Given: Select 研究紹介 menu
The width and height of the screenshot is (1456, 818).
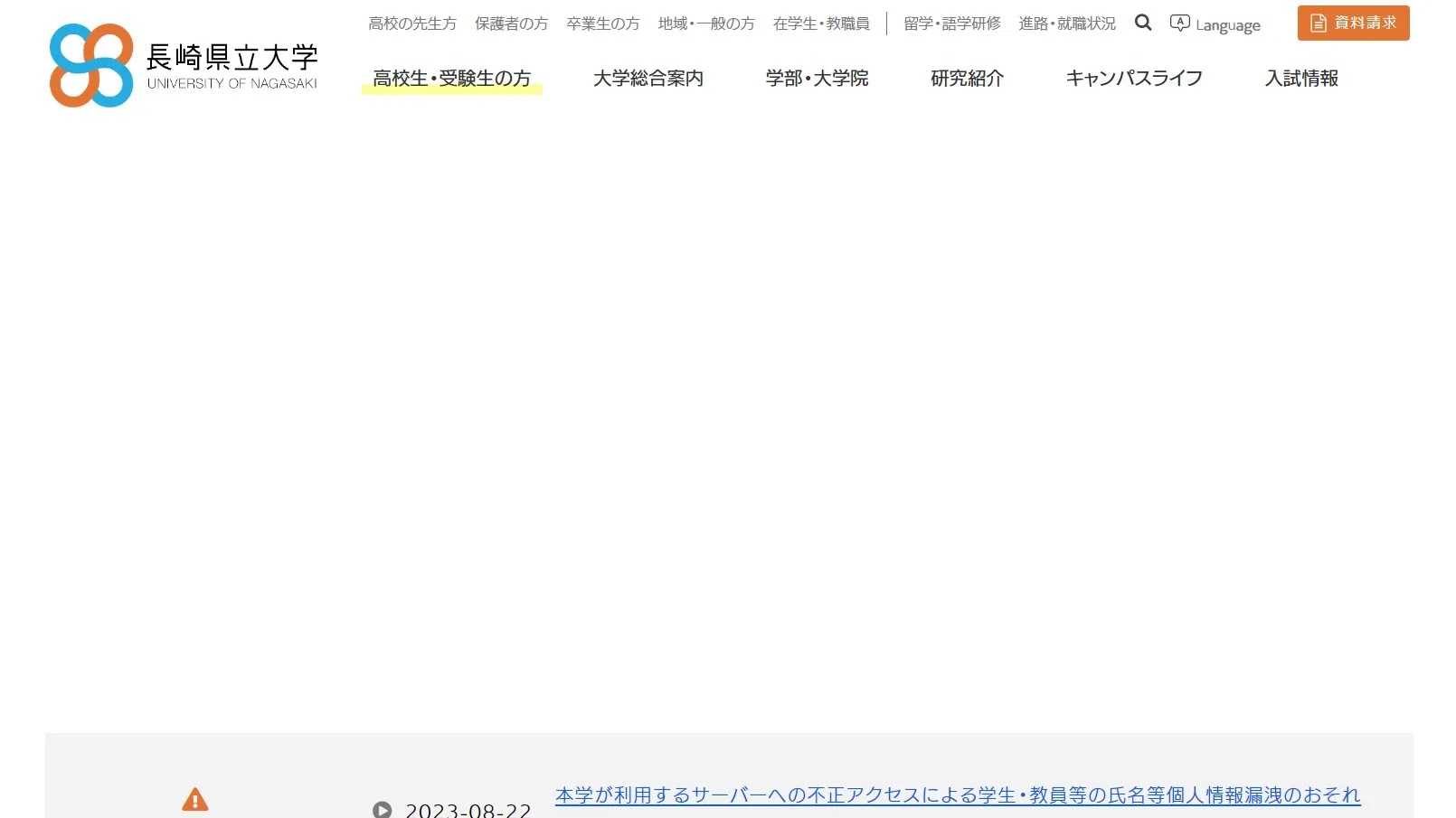Looking at the screenshot, I should 968,79.
